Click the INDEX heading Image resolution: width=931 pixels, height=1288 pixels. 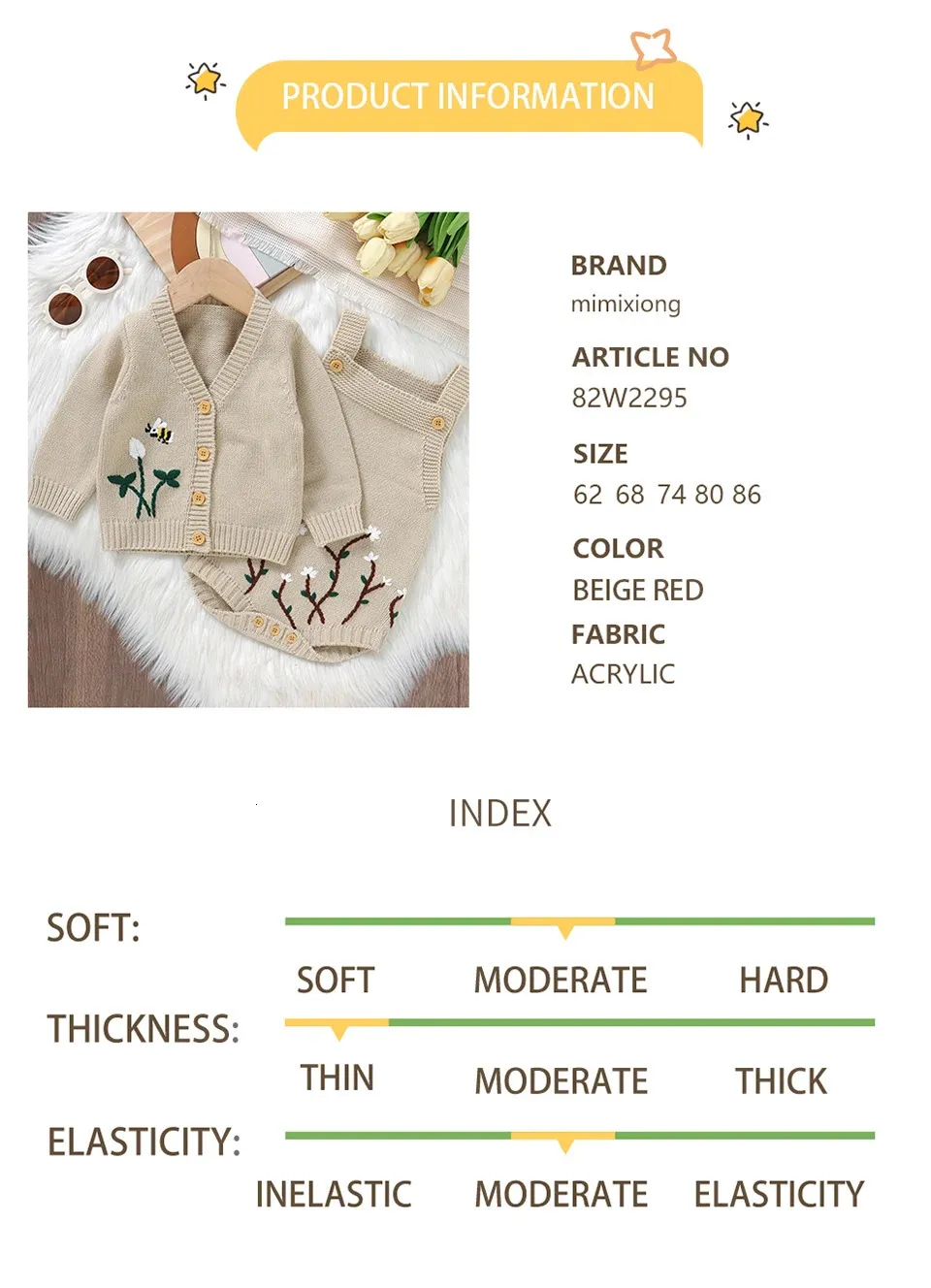pyautogui.click(x=500, y=814)
